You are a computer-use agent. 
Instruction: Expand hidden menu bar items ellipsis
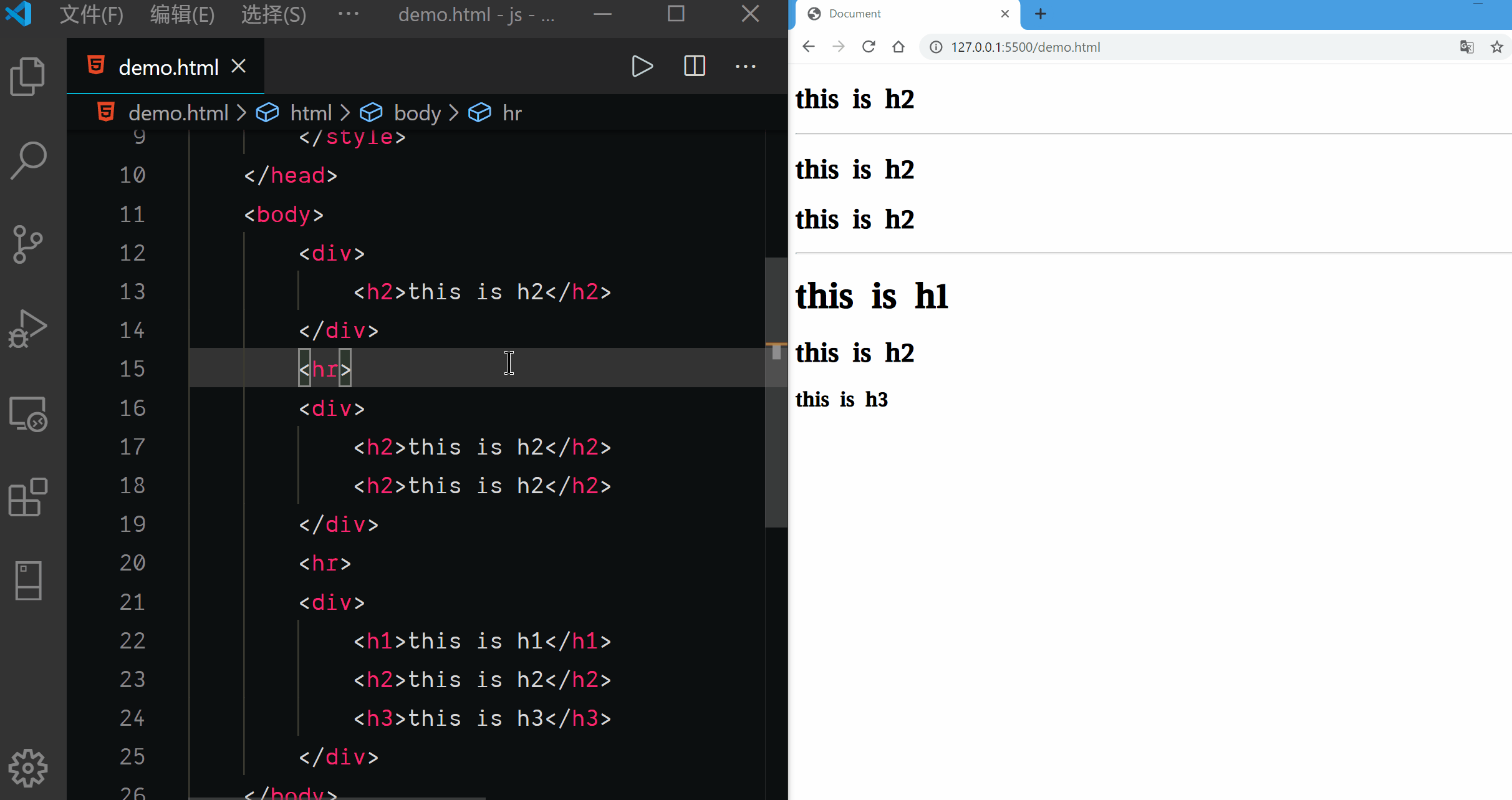pos(348,14)
